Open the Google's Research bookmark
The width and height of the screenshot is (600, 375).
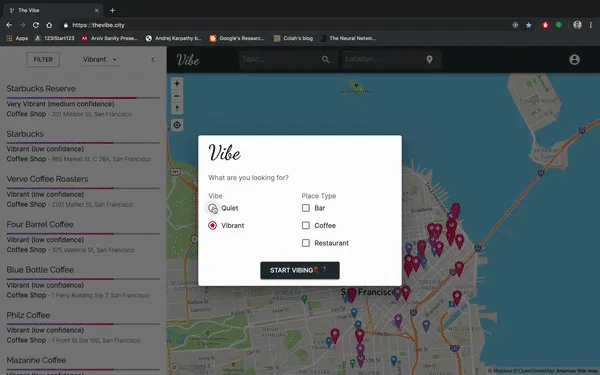click(237, 38)
